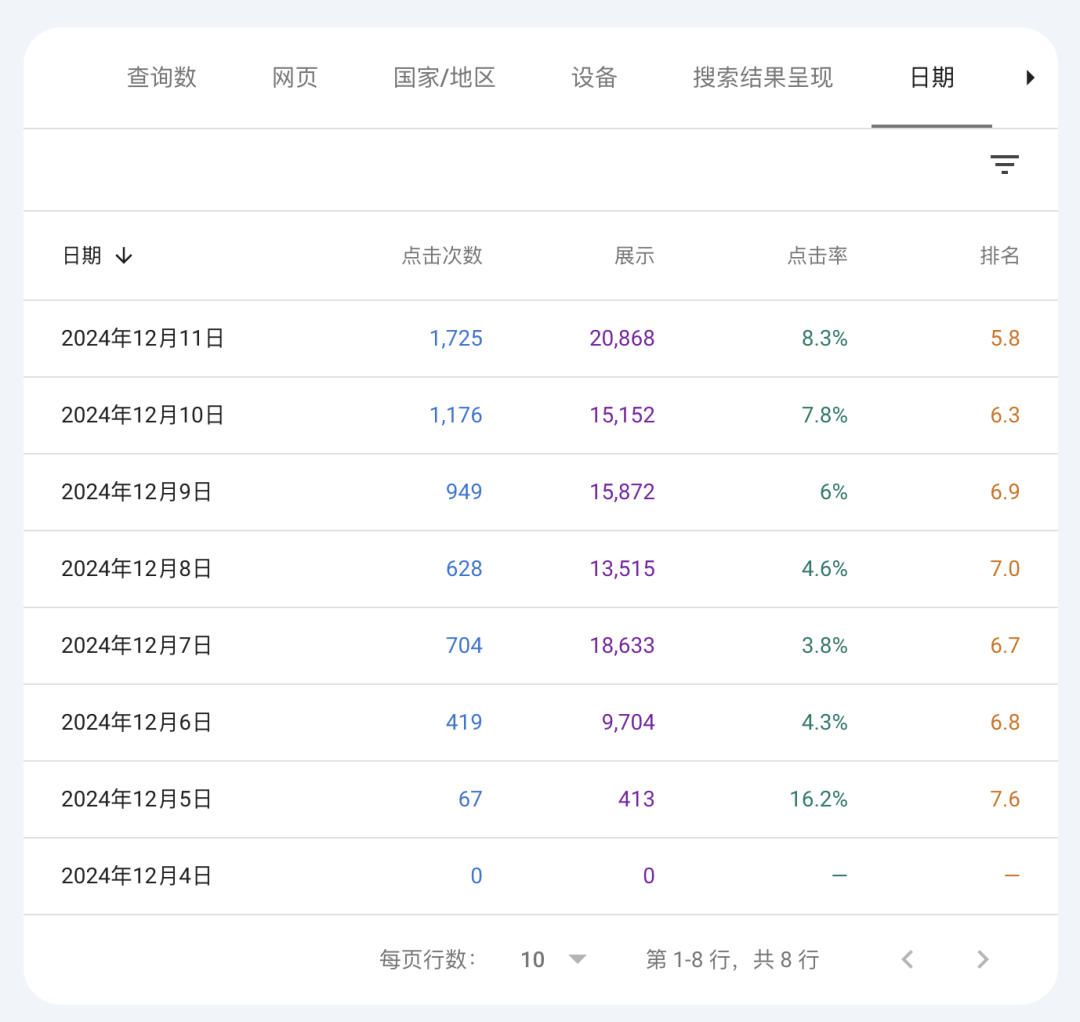
Task: Switch to the 网页 tab
Action: click(x=295, y=77)
